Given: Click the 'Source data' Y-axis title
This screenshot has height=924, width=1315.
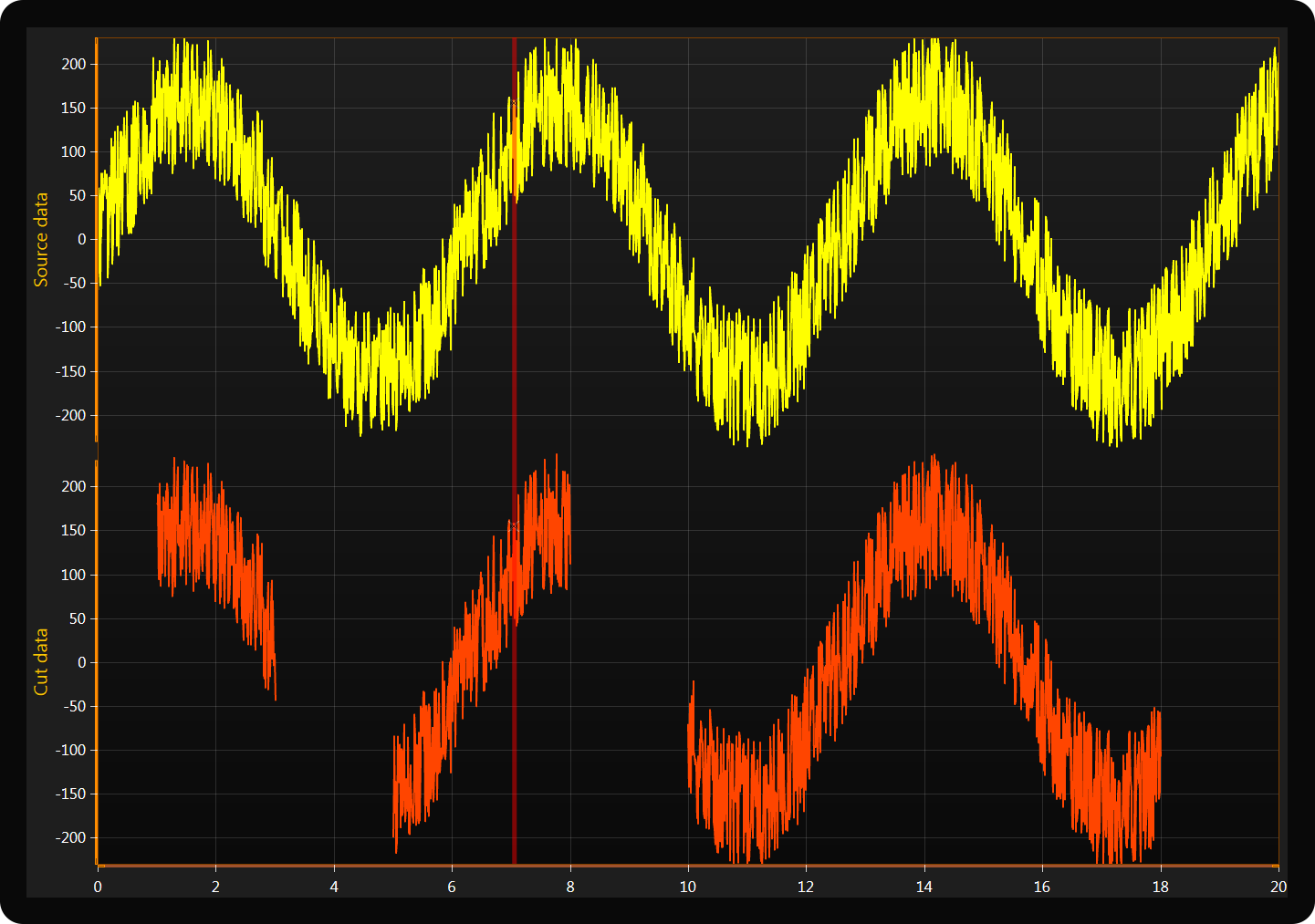Looking at the screenshot, I should point(41,240).
